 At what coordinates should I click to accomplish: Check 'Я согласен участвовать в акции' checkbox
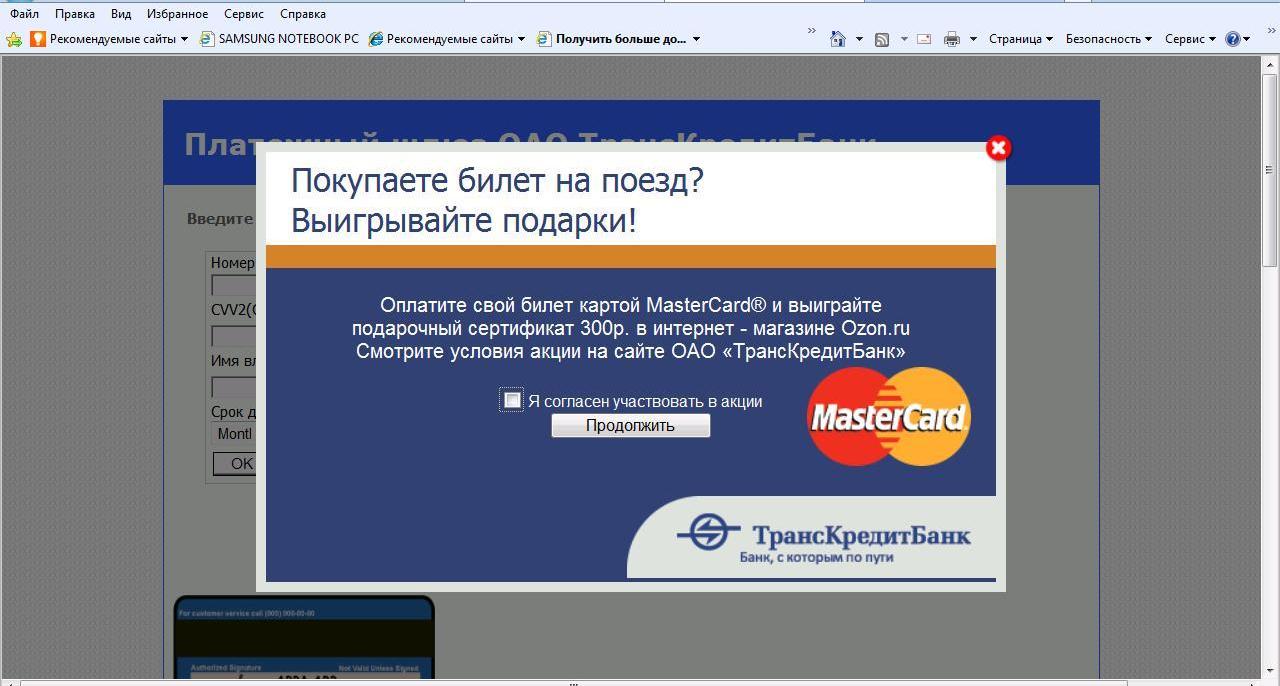tap(512, 400)
